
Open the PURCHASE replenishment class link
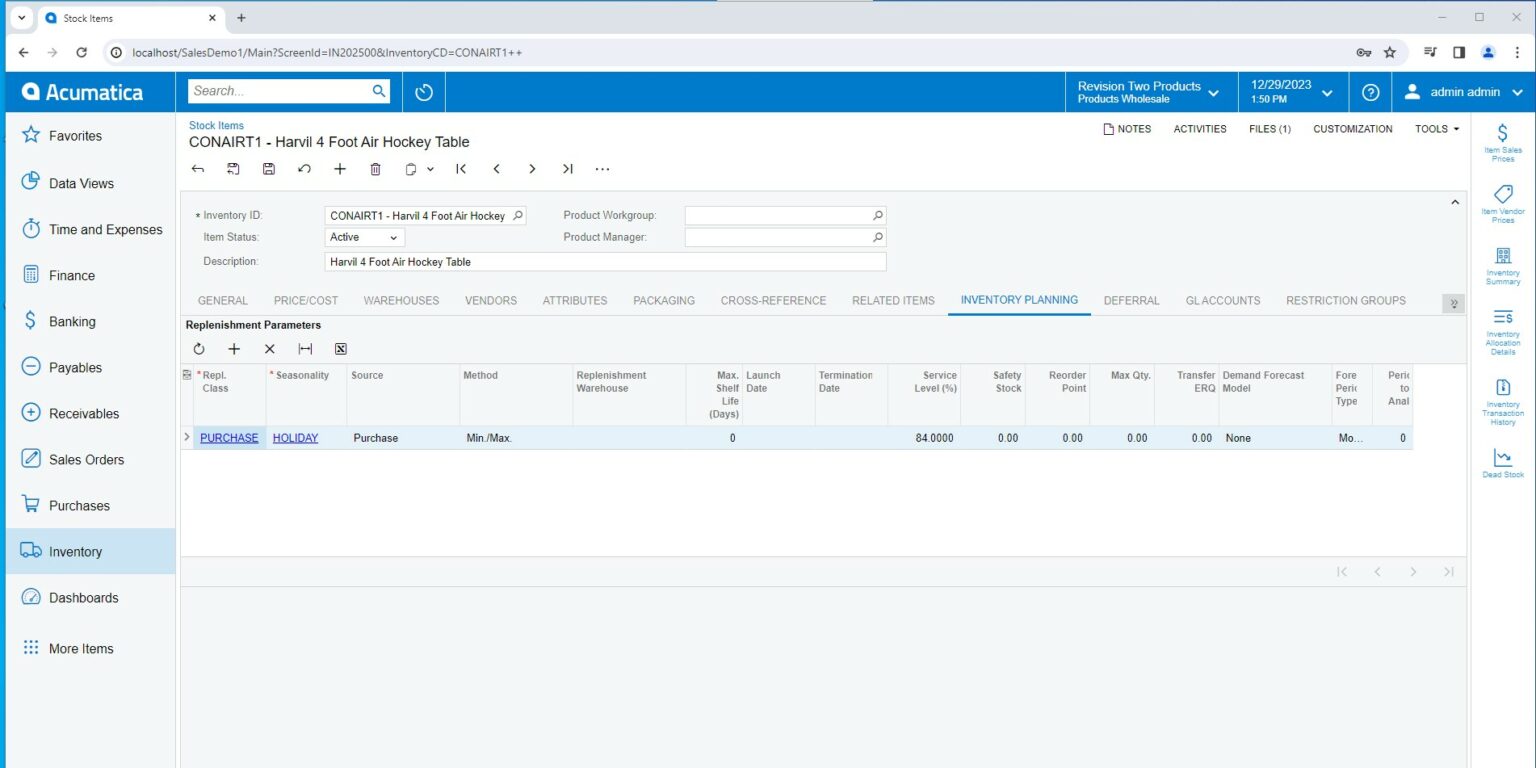[x=229, y=438]
